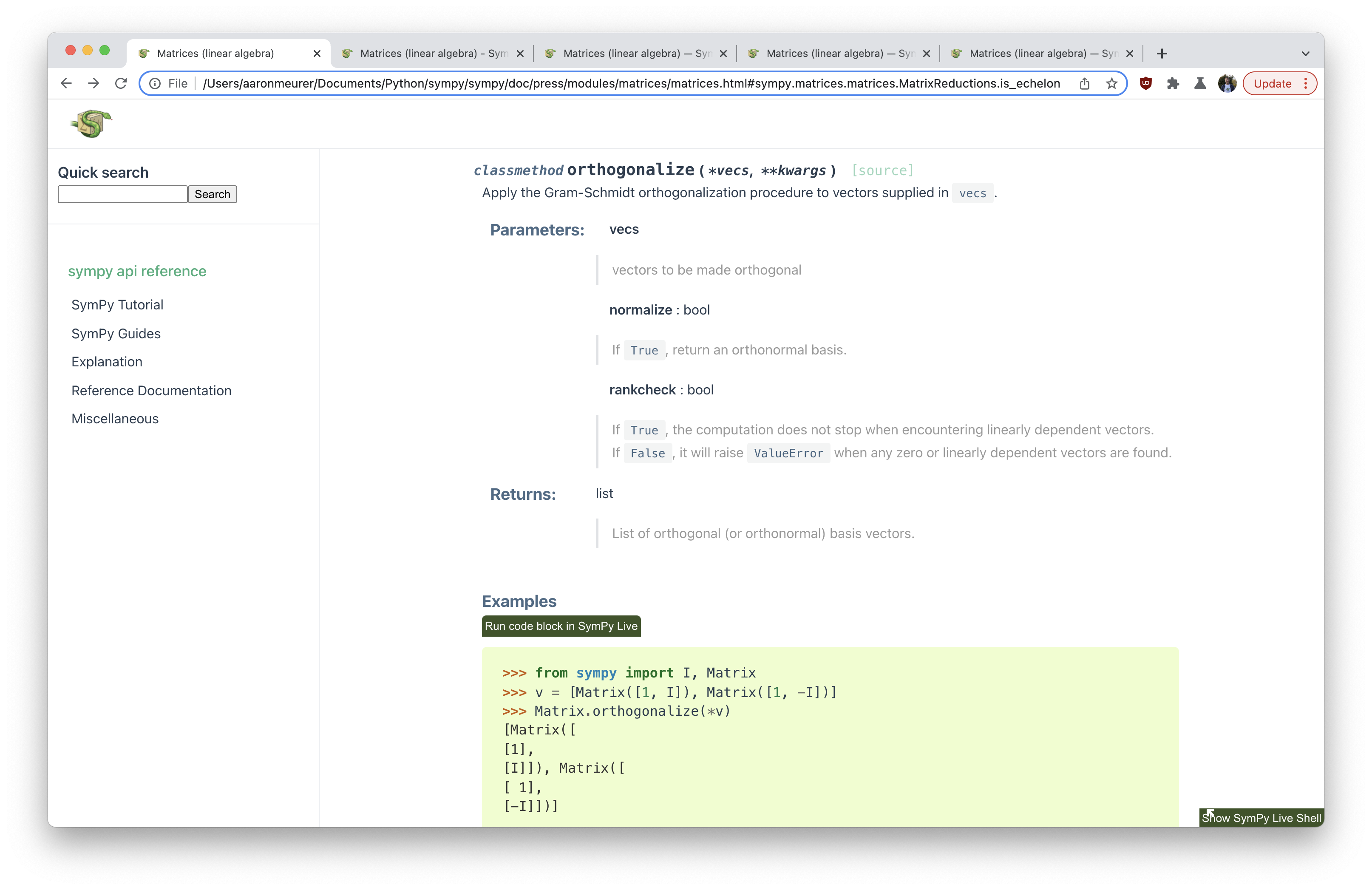This screenshot has width=1372, height=890.
Task: Bookmark the page via the star icon
Action: [x=1111, y=83]
